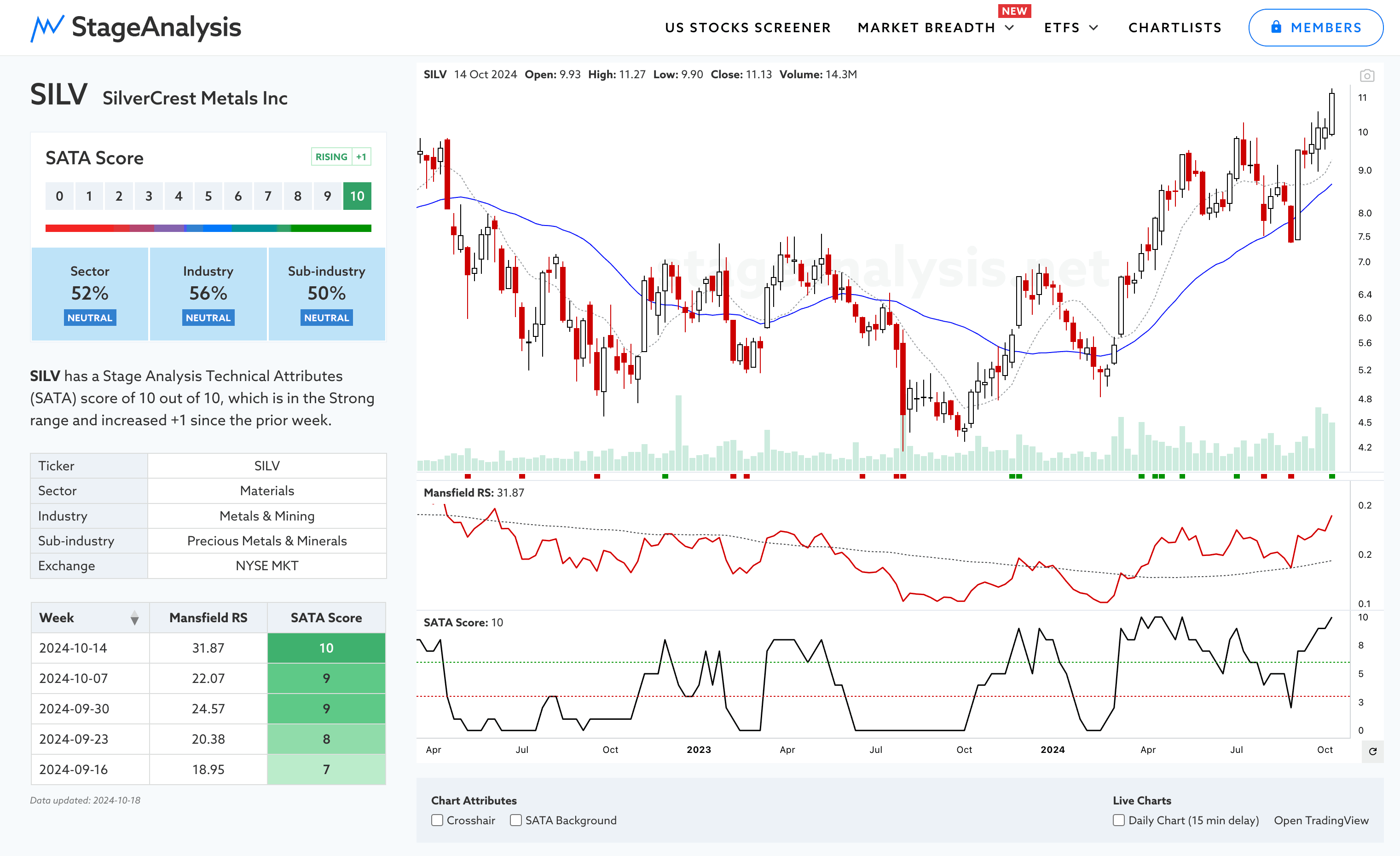Click the highlighted SATA score 10 box
This screenshot has width=1400, height=856.
tap(357, 196)
